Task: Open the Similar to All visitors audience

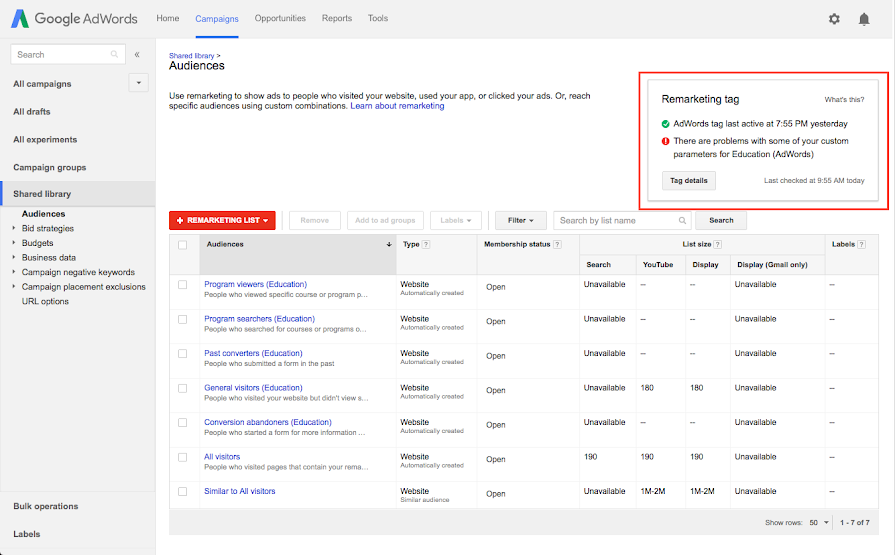Action: (240, 491)
